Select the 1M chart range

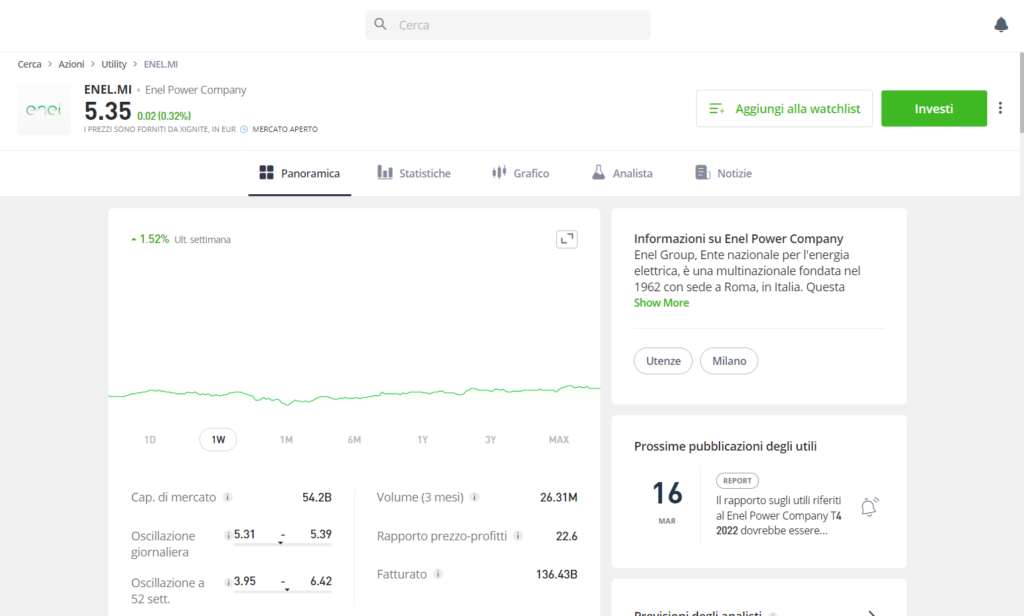(x=286, y=440)
